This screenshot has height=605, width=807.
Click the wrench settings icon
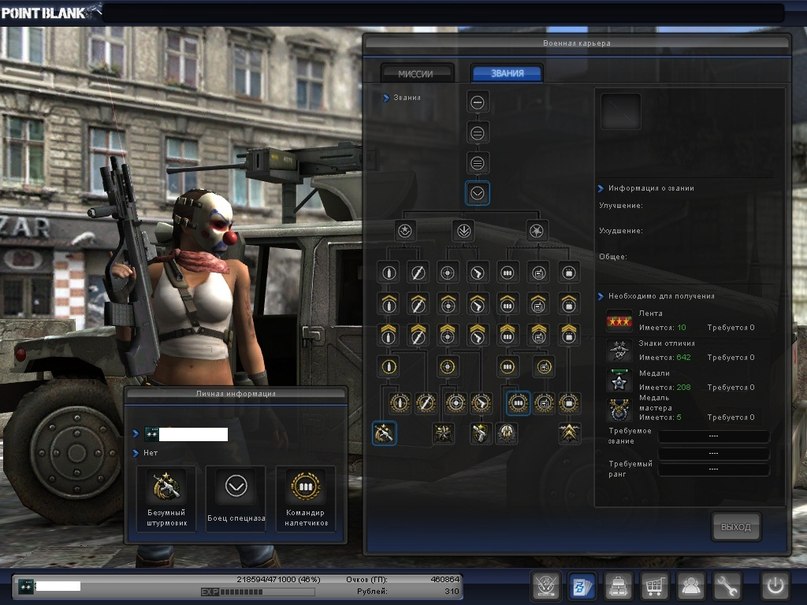[727, 586]
